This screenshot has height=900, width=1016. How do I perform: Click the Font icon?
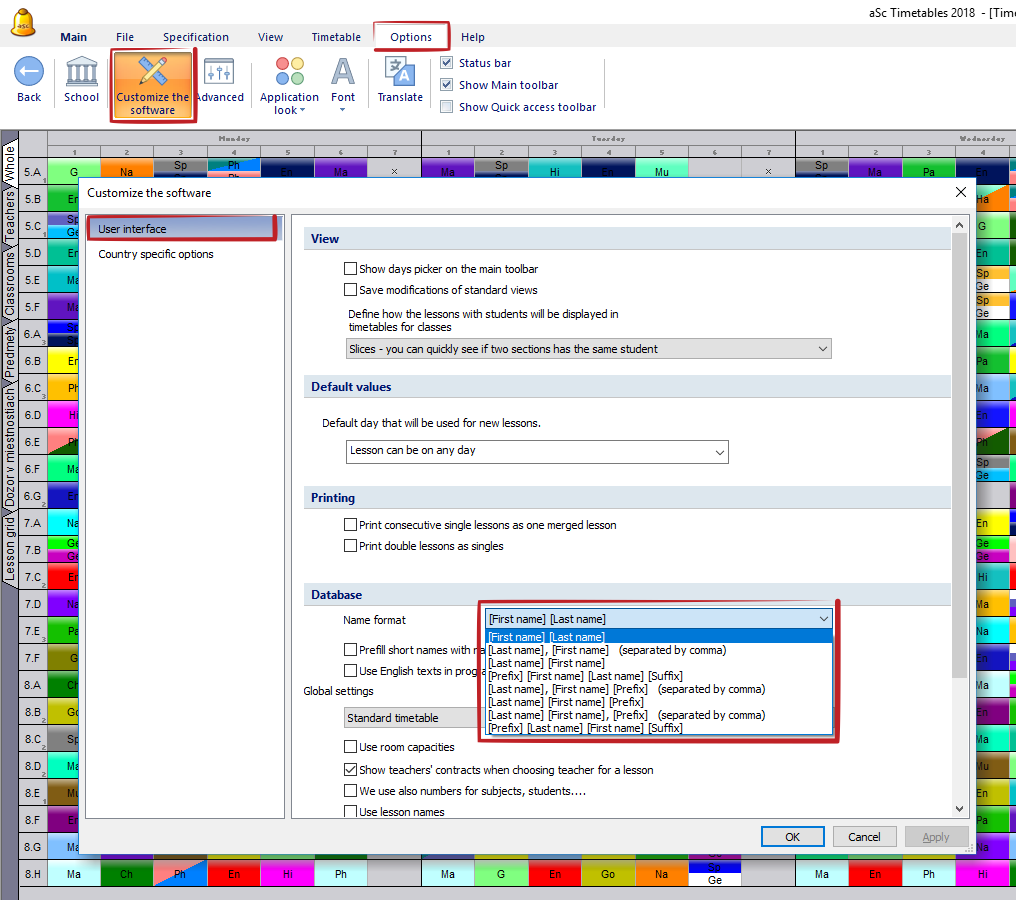pyautogui.click(x=343, y=73)
